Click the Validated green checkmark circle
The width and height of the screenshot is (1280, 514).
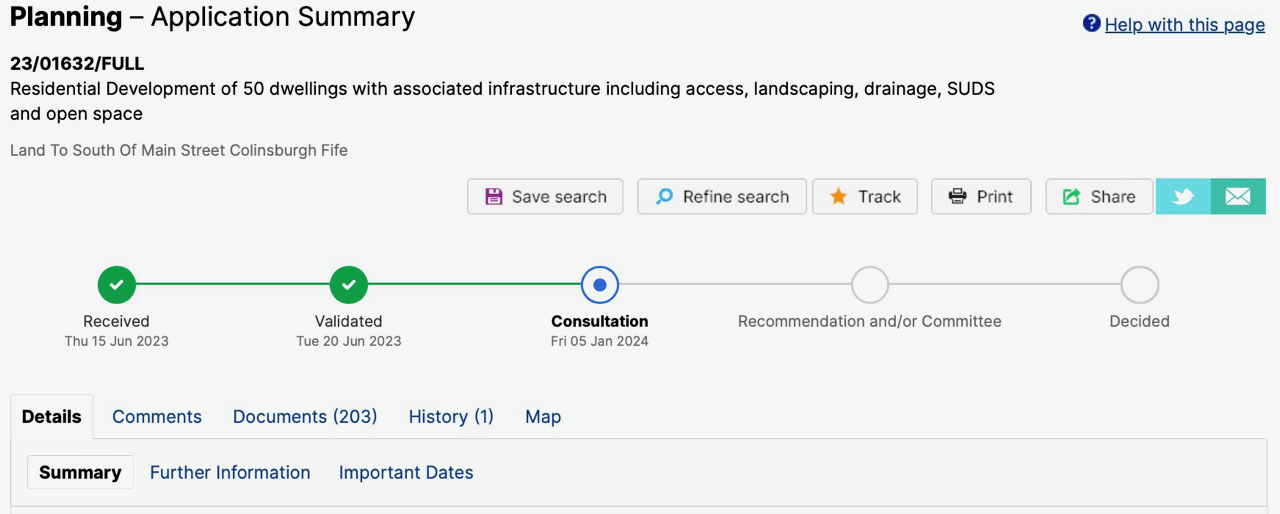tap(349, 285)
